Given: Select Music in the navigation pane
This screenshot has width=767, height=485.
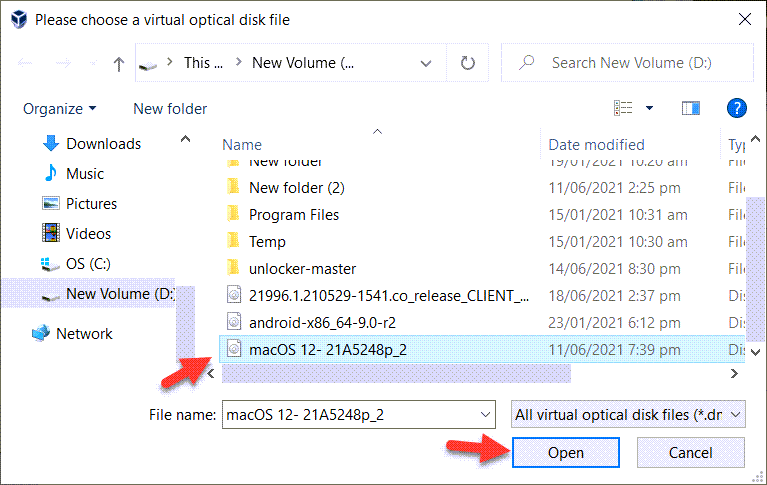Looking at the screenshot, I should coord(85,174).
